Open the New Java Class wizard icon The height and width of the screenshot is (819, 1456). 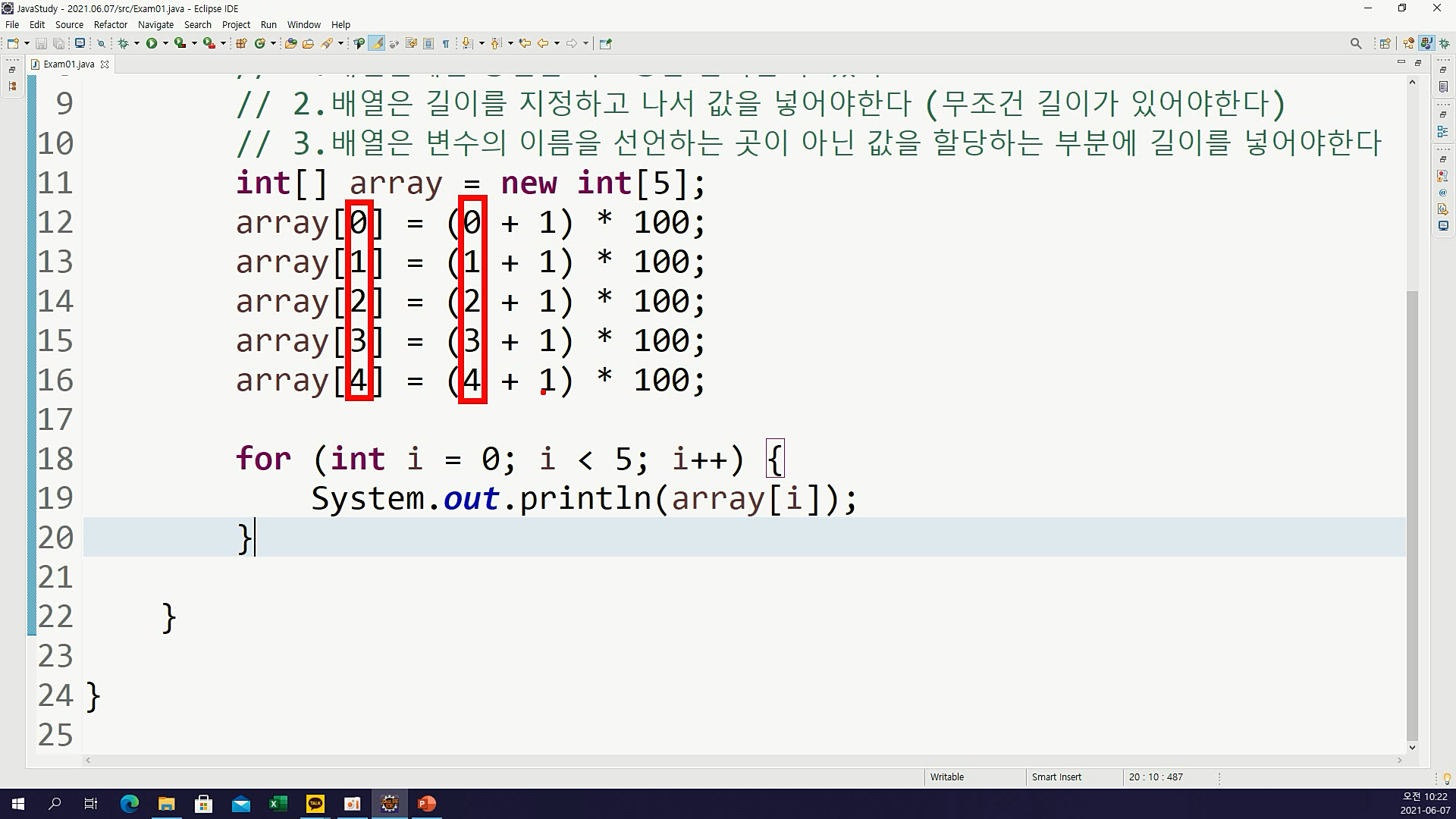coord(260,43)
